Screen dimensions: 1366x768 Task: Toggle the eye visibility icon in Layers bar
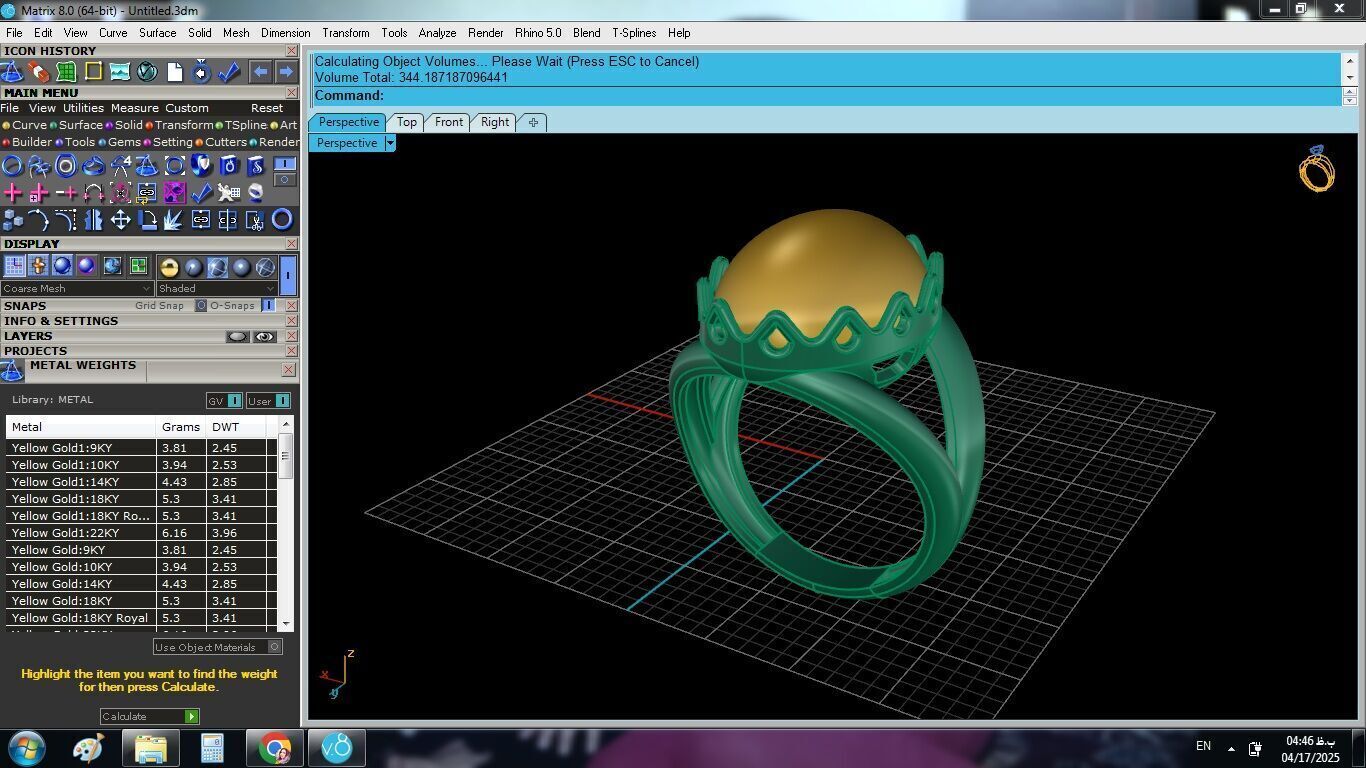pyautogui.click(x=264, y=337)
